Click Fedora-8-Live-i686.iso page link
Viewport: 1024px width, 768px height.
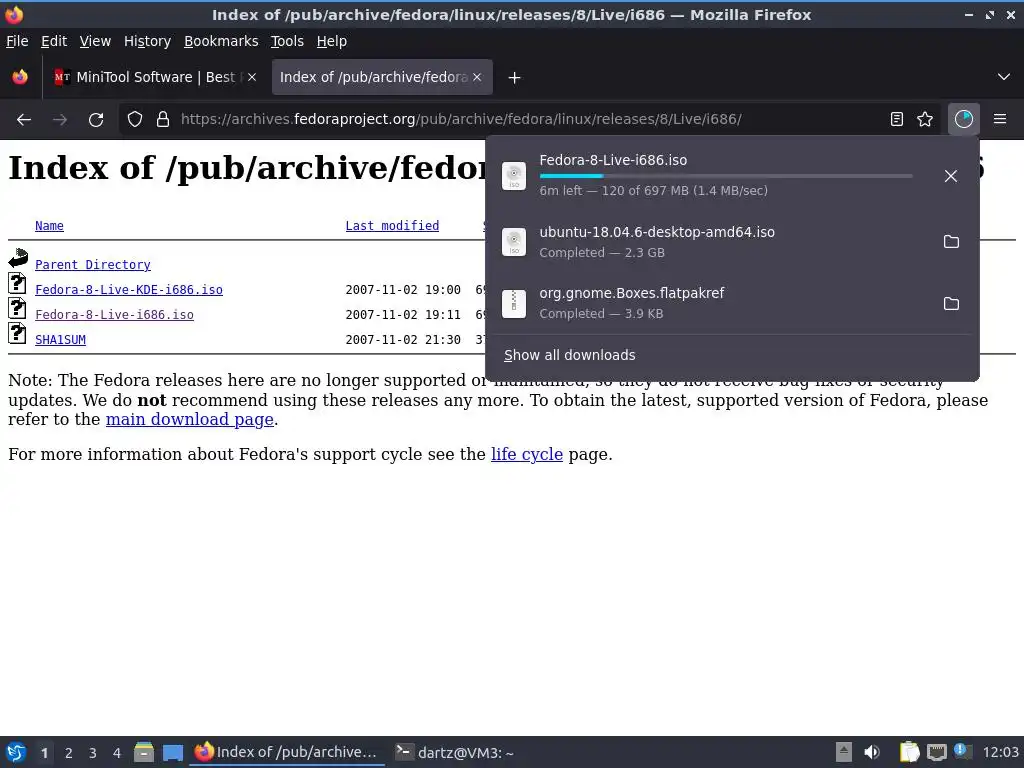coord(114,315)
